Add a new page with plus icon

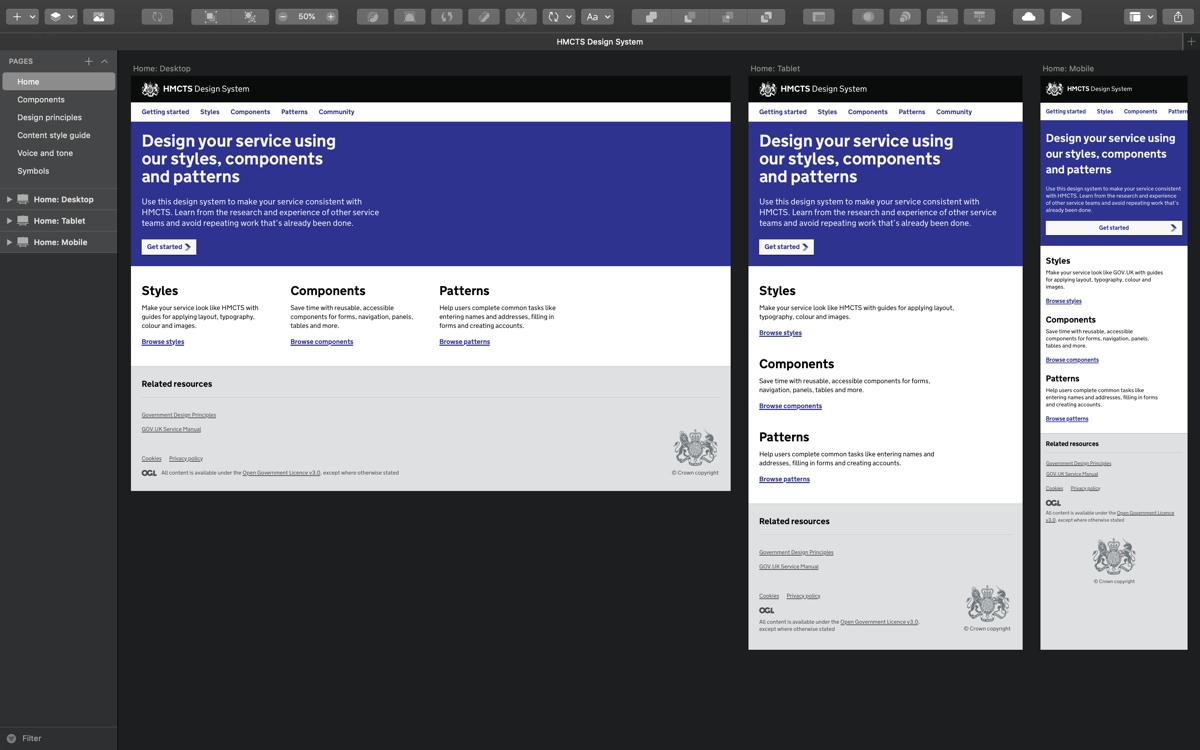[88, 62]
